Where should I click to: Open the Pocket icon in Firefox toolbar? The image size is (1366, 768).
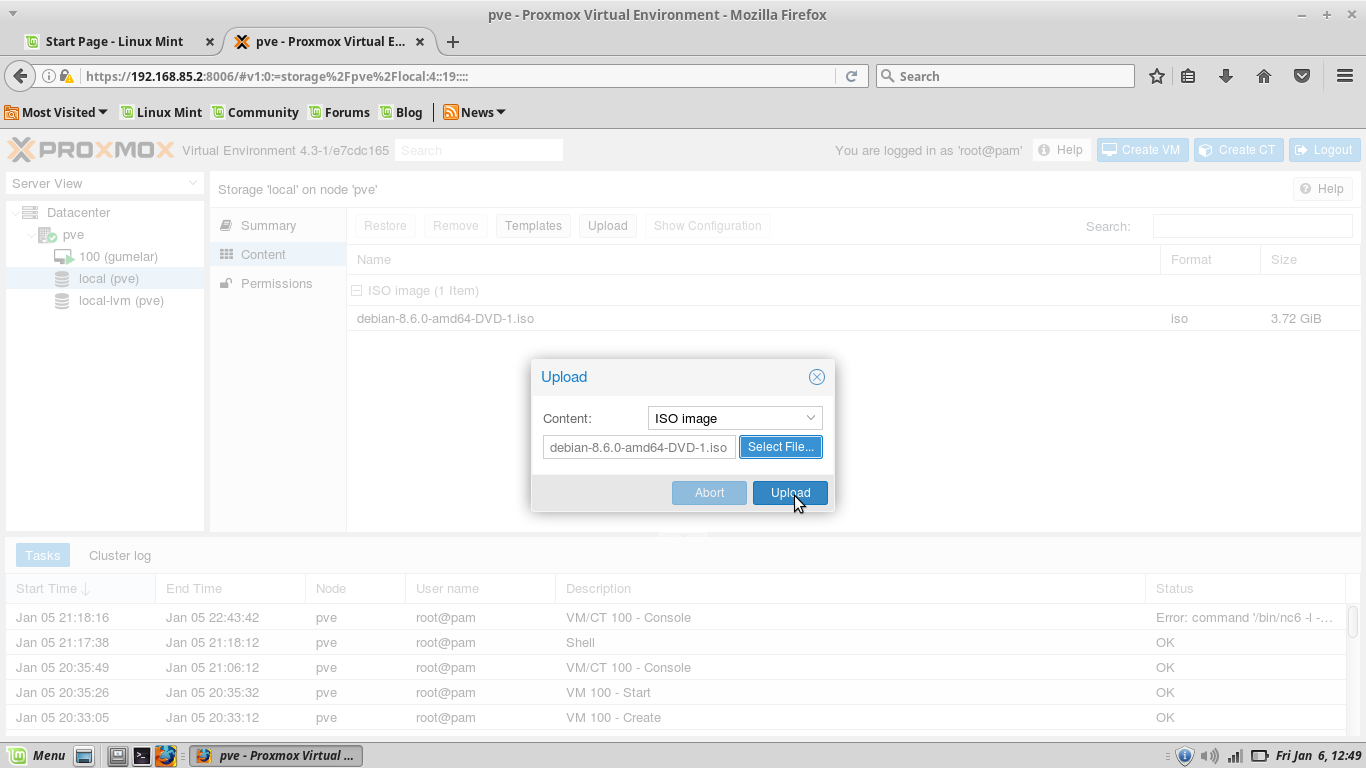1302,76
